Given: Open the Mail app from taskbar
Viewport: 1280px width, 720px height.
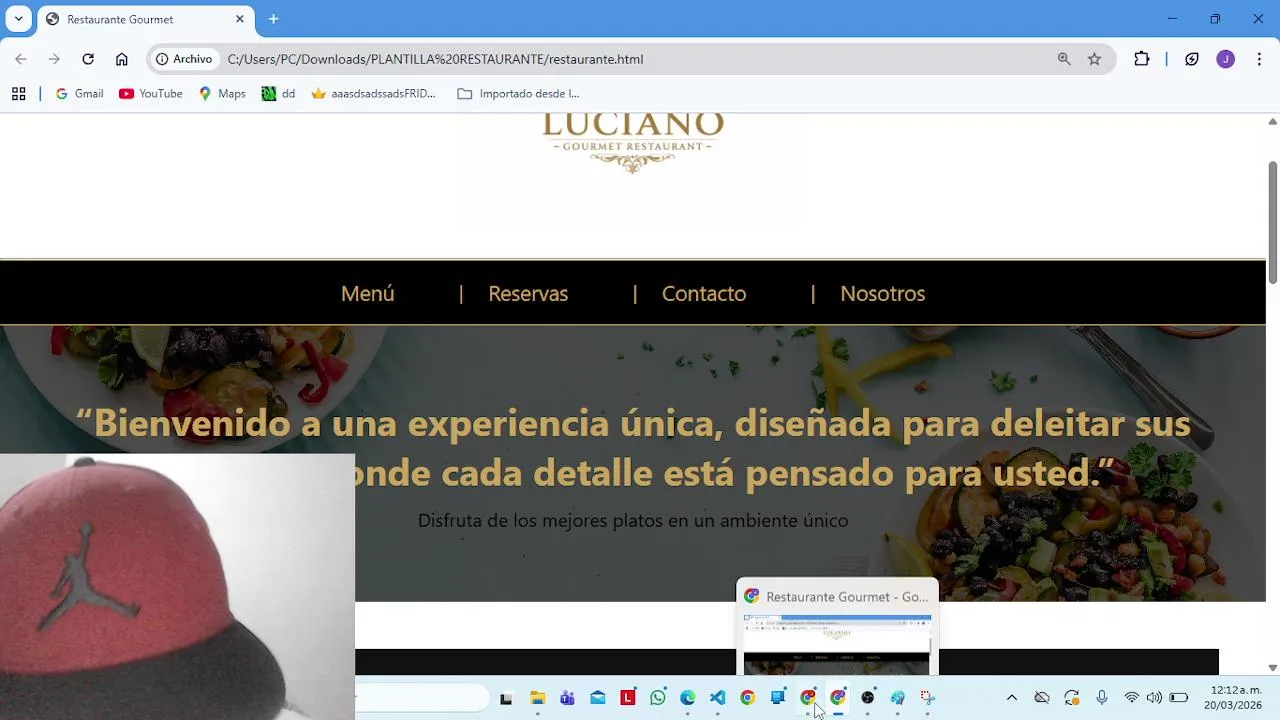Looking at the screenshot, I should tap(597, 698).
